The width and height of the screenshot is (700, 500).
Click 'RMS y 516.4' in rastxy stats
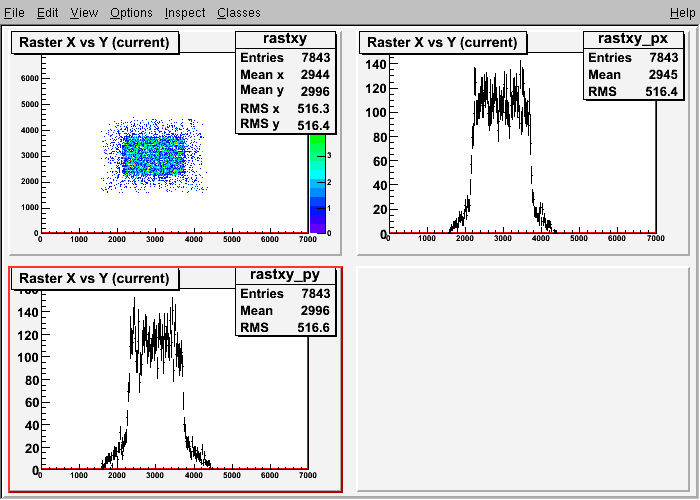point(285,125)
